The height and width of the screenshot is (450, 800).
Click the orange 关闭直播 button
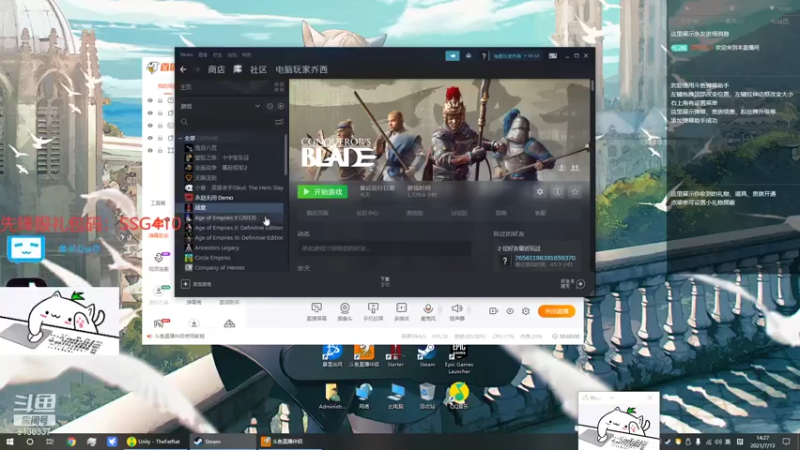click(556, 311)
